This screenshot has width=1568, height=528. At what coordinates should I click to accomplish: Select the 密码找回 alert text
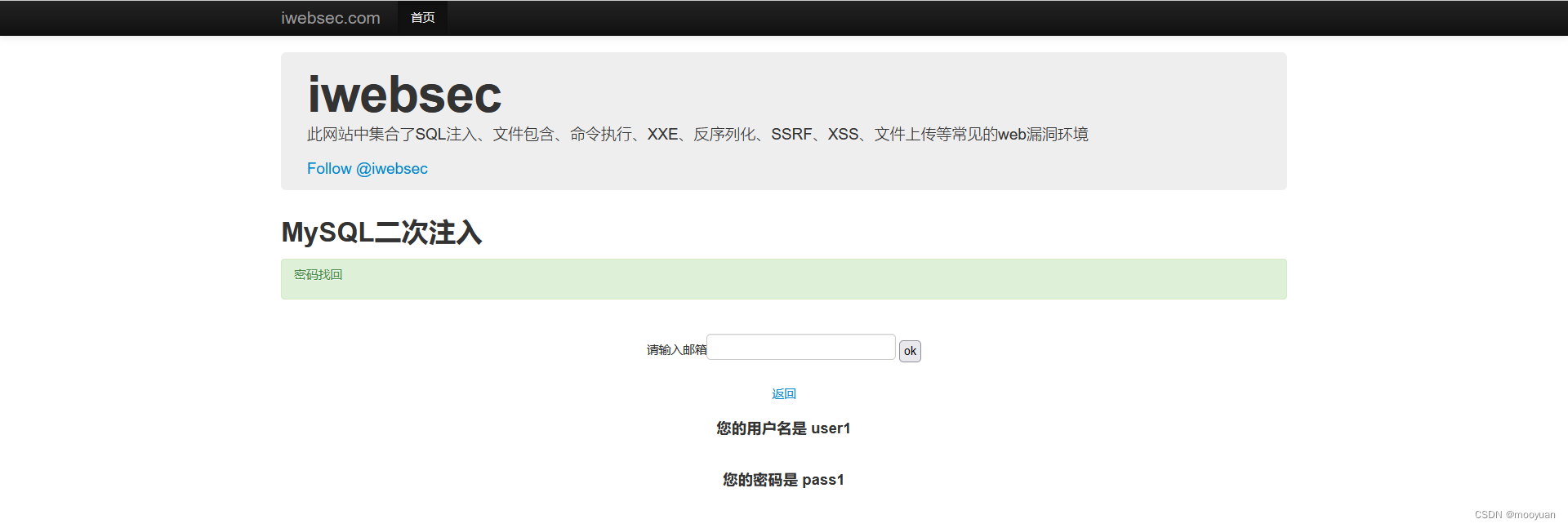[x=318, y=274]
